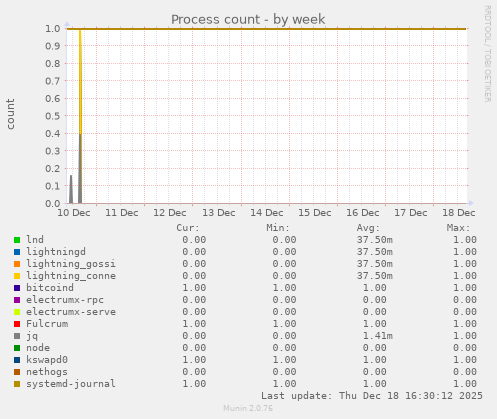Click the 'Max:' column header
Viewport: 497px width, 419px height.
(x=458, y=228)
